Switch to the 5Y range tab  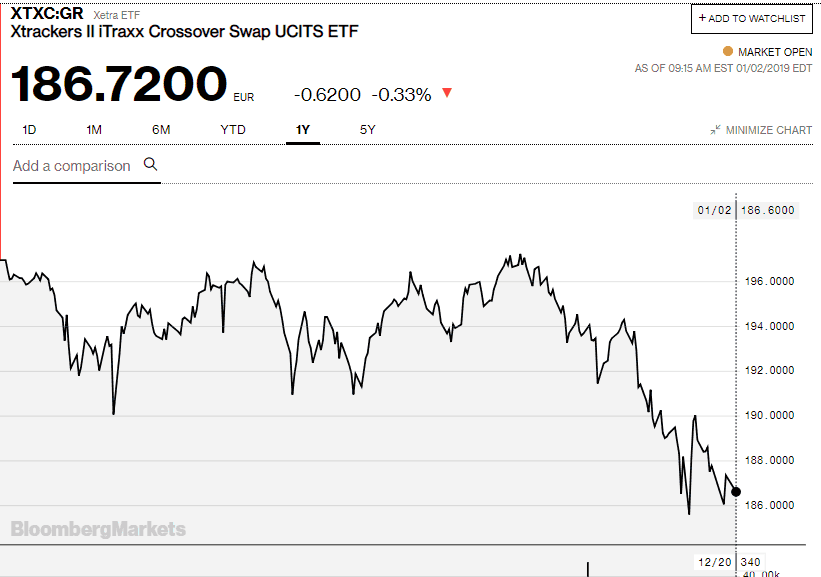pos(368,130)
